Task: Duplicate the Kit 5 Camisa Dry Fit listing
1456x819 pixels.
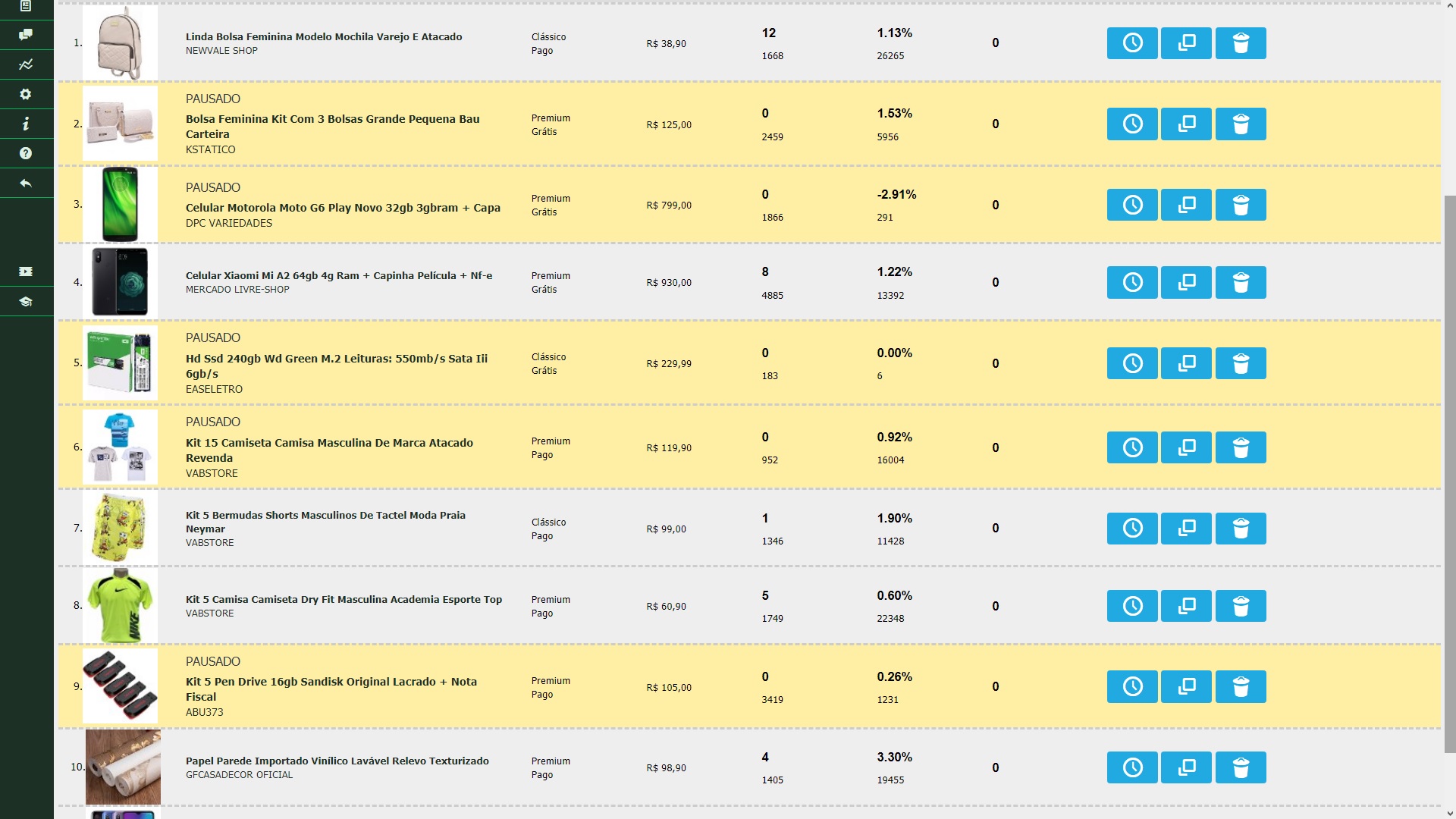Action: click(1186, 606)
